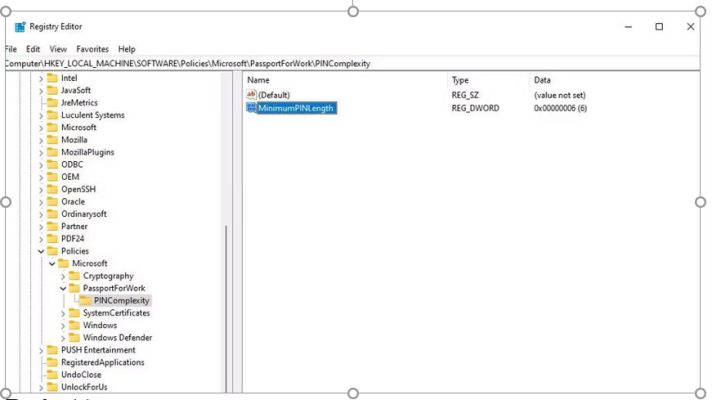The width and height of the screenshot is (712, 400).
Task: Maximize the Registry Editor window
Action: pos(659,27)
